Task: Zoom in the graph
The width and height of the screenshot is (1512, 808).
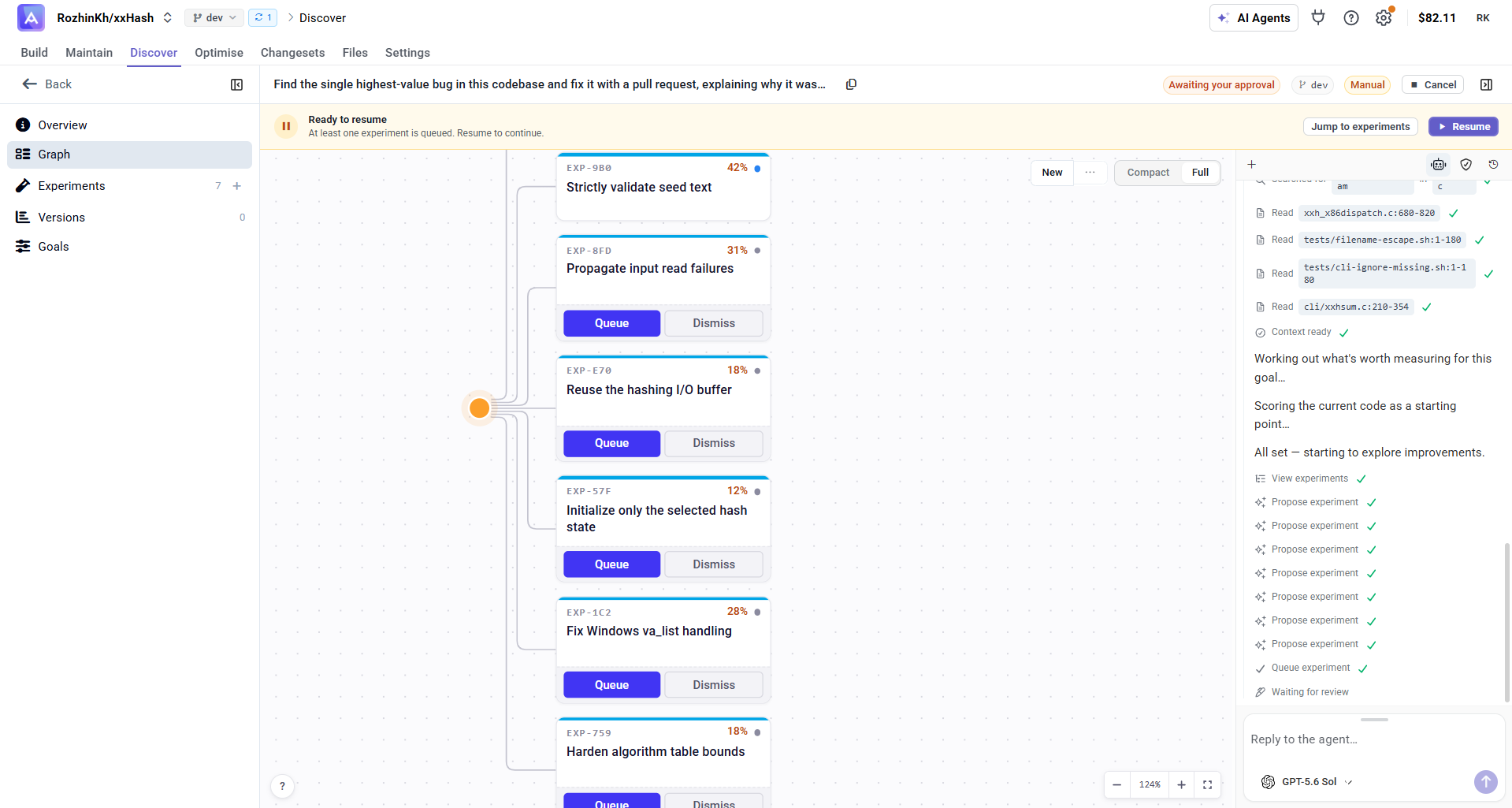Action: (1181, 784)
